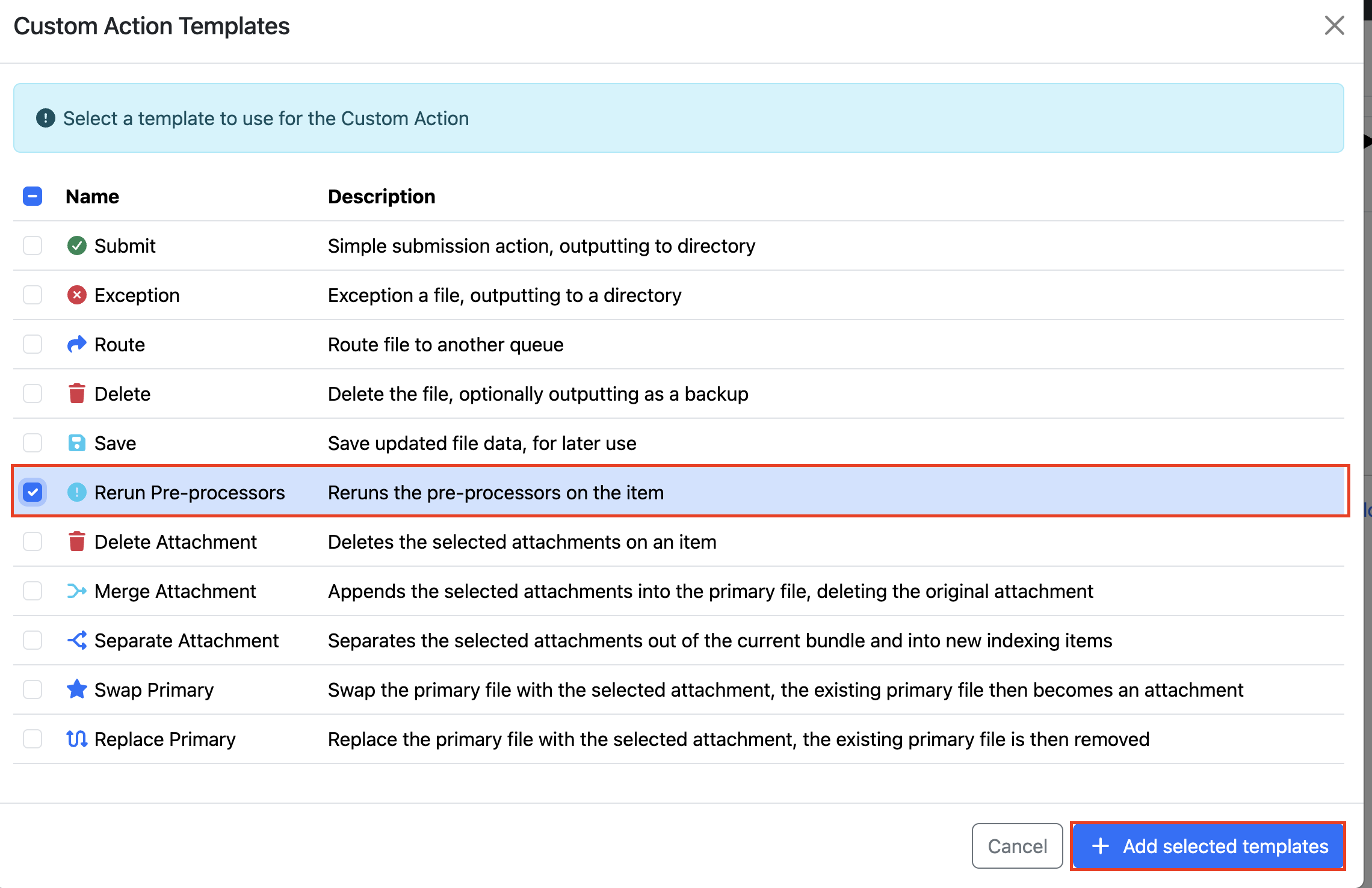Click the Description column header
Viewport: 1372px width, 888px height.
[x=382, y=196]
